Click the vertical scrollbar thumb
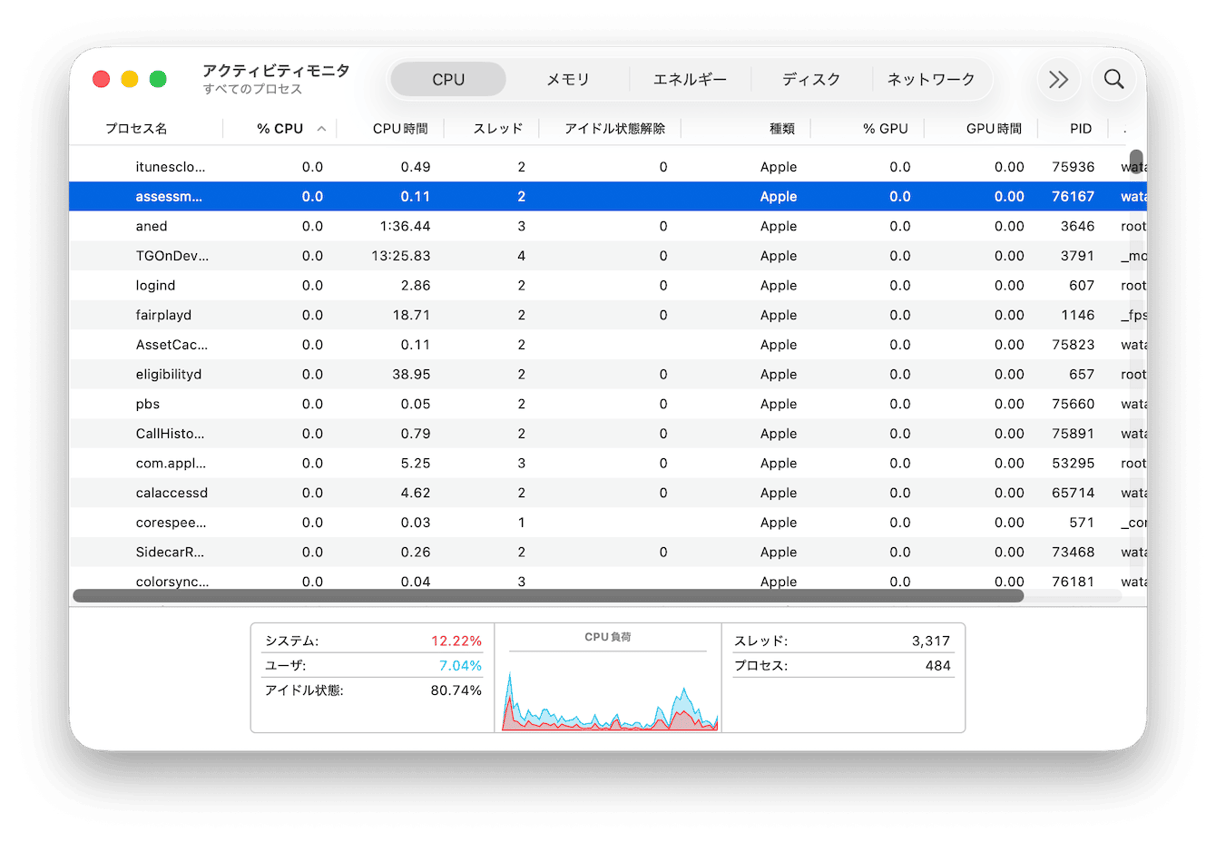The width and height of the screenshot is (1216, 842). pos(1136,163)
